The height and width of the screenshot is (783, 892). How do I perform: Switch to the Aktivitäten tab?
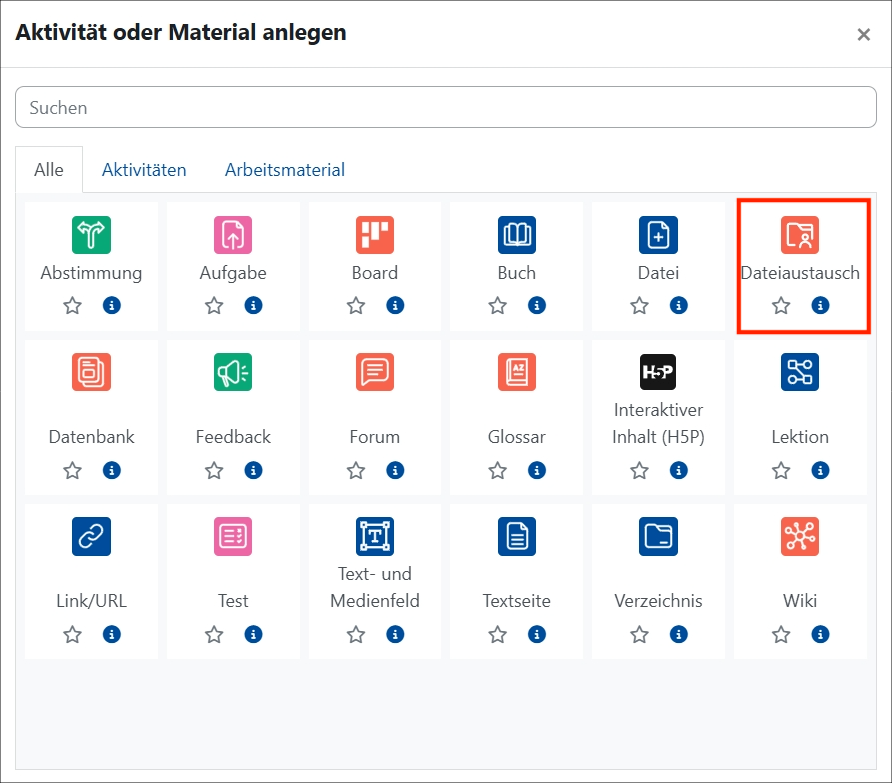click(x=144, y=169)
